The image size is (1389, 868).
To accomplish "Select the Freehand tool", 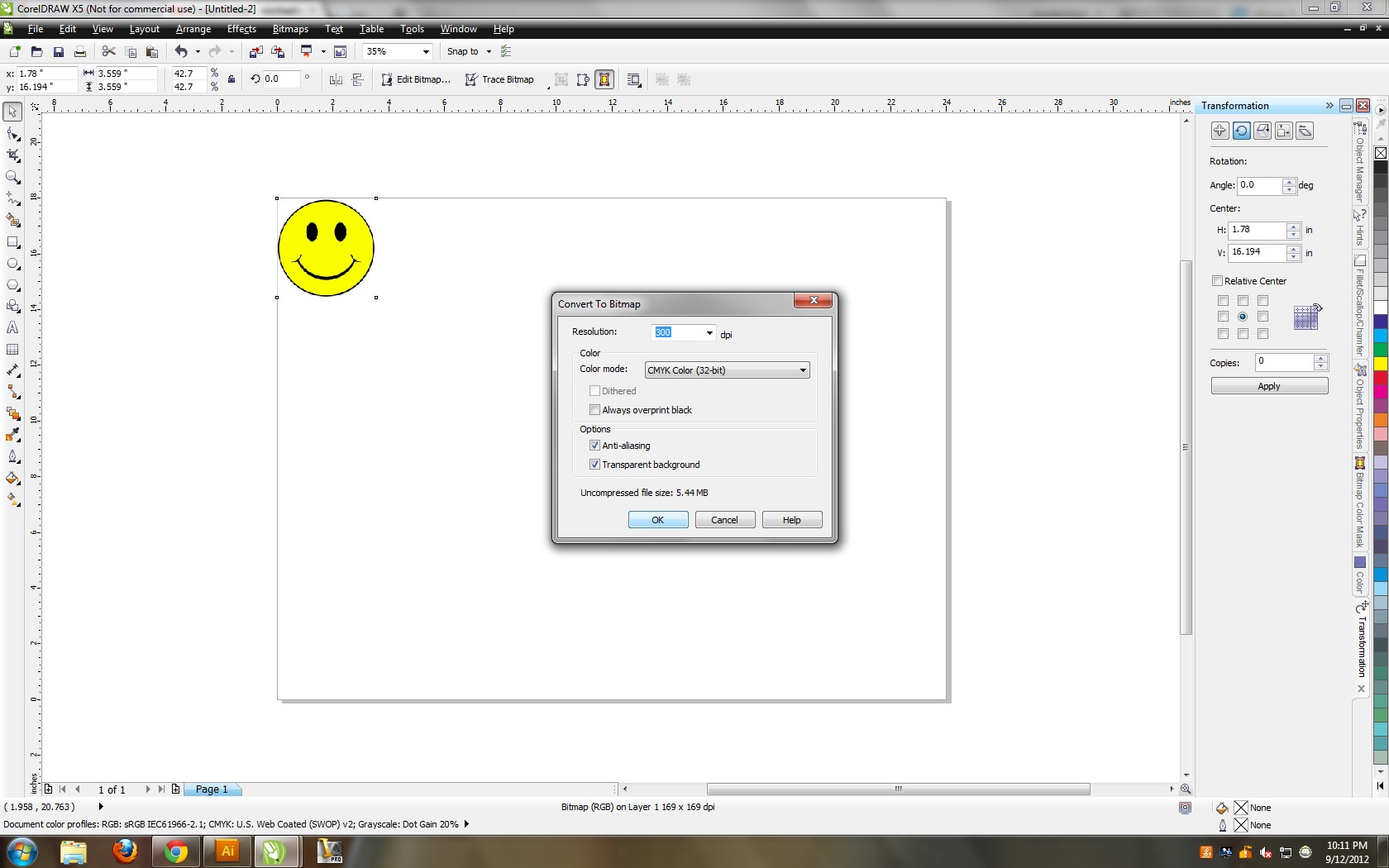I will tap(12, 198).
